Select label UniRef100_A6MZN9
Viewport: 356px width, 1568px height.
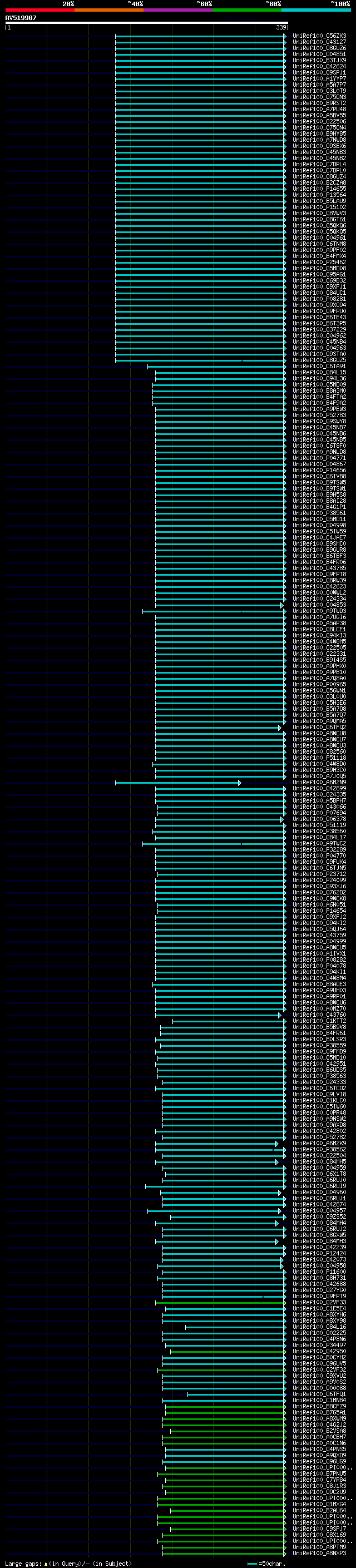point(319,782)
